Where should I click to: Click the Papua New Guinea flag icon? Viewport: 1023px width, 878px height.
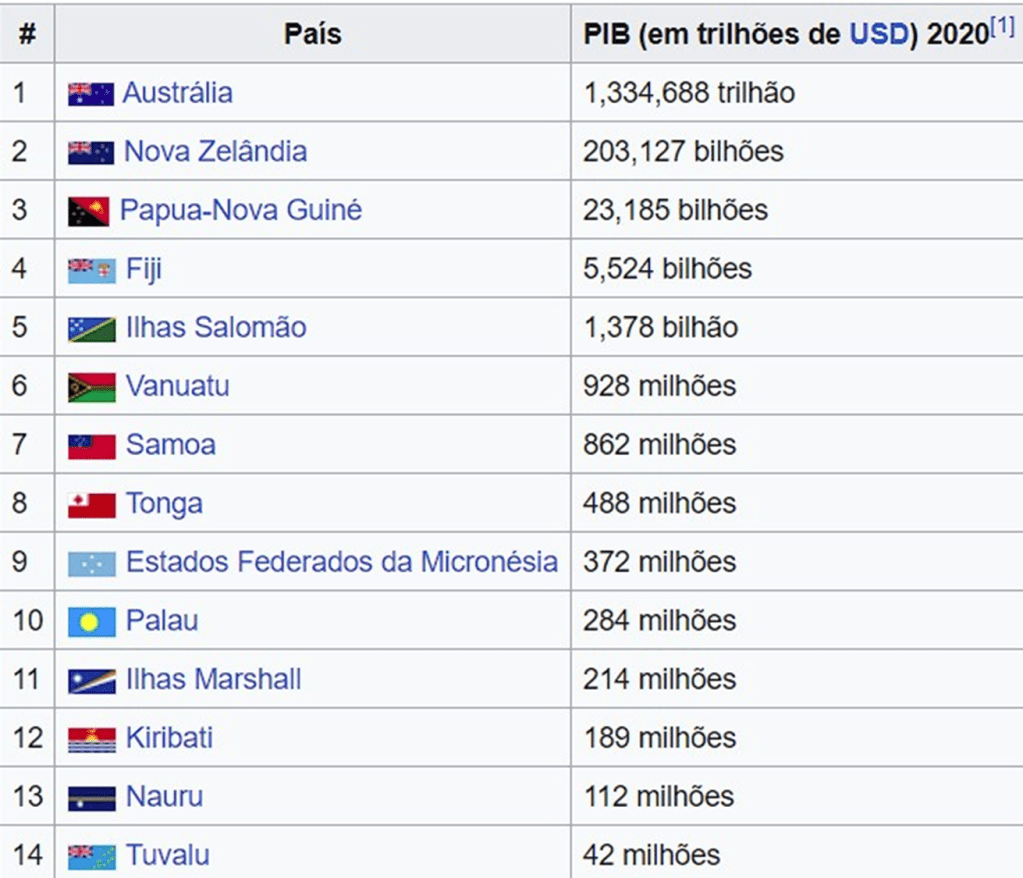[89, 211]
